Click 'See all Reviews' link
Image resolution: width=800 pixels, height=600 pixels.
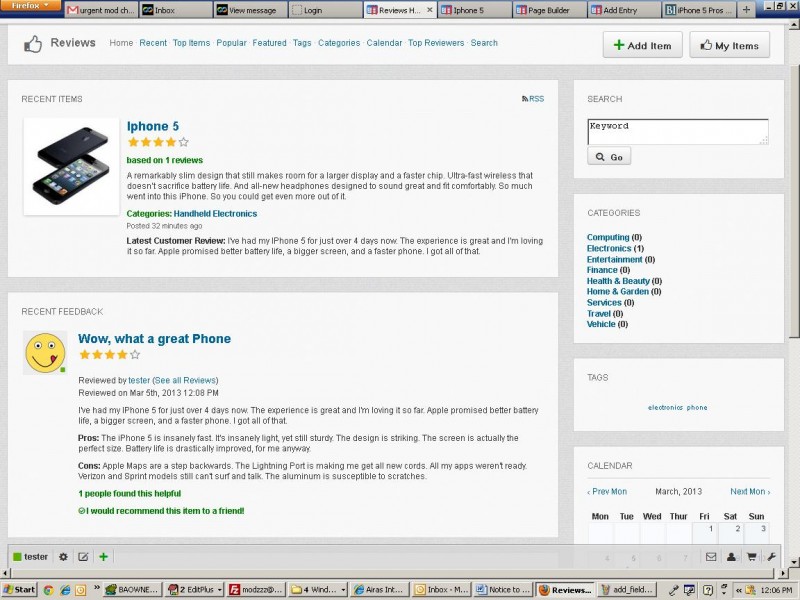[x=185, y=380]
